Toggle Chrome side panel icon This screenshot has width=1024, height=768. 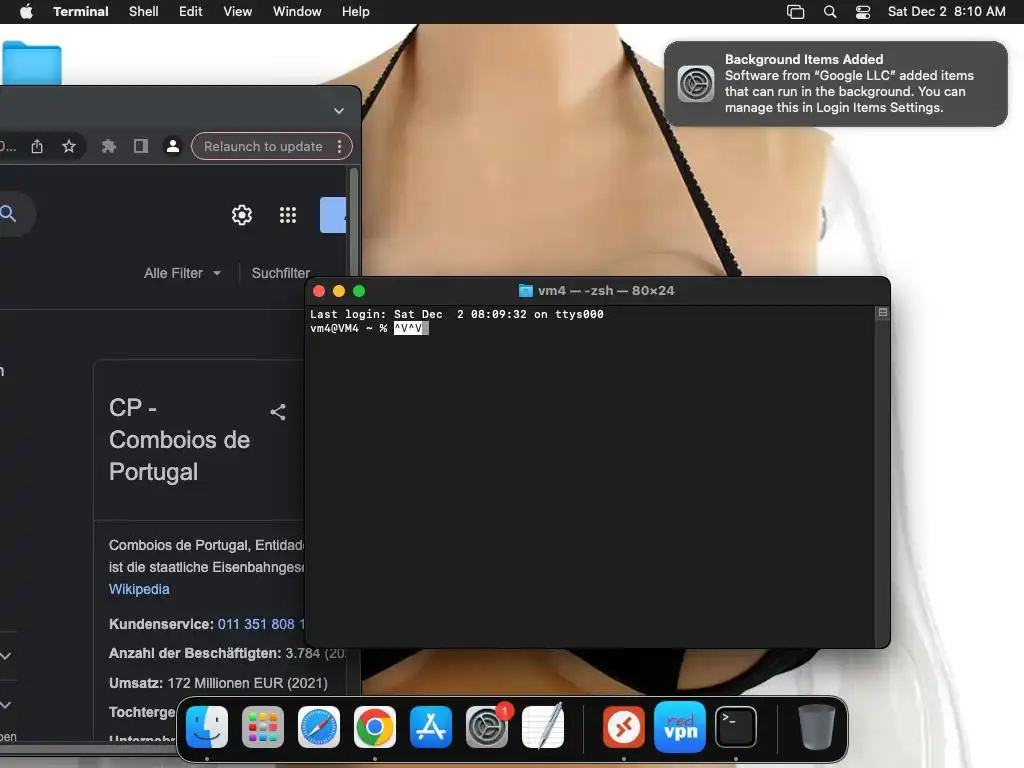(x=140, y=146)
